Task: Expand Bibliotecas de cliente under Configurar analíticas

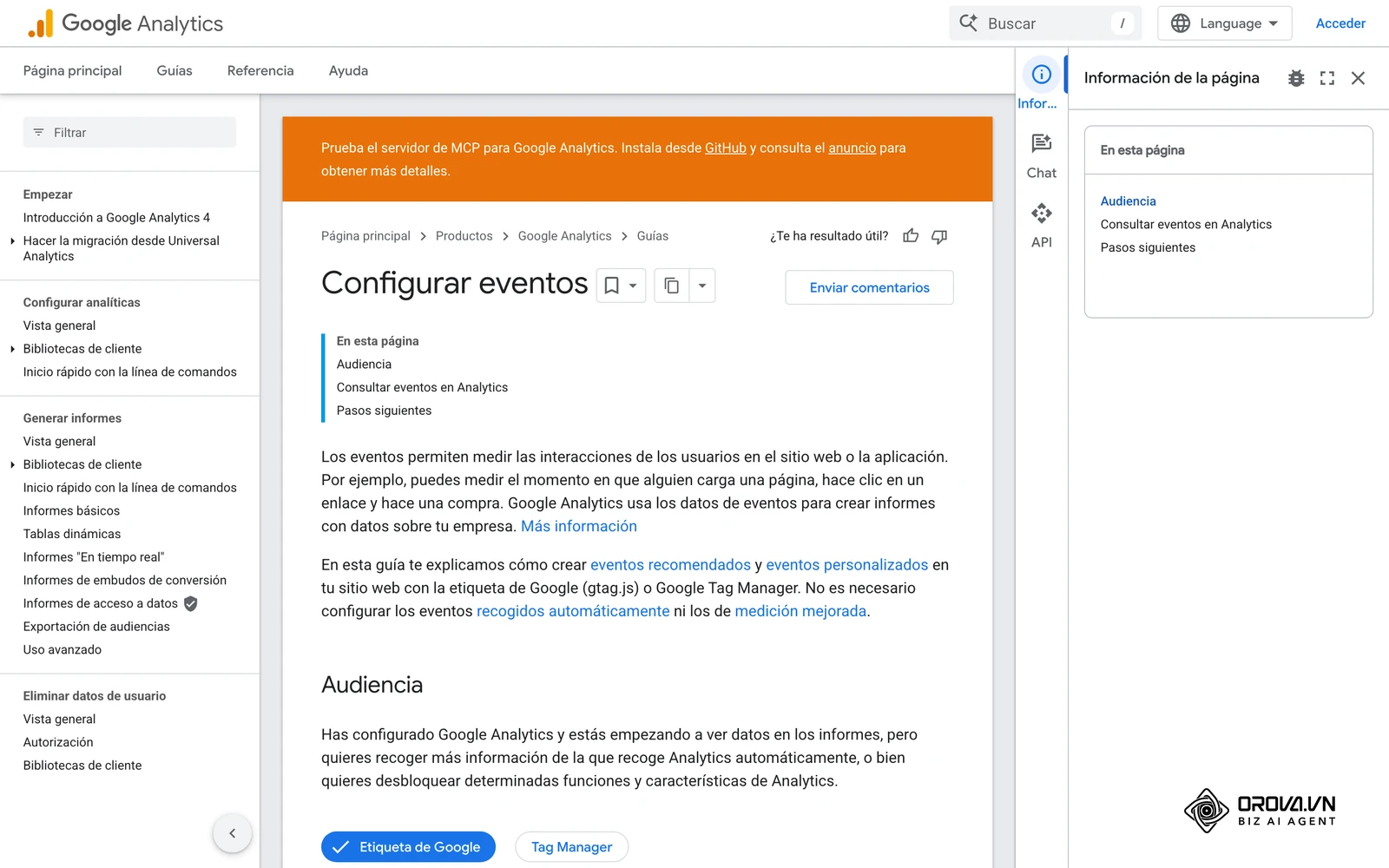Action: (x=12, y=349)
